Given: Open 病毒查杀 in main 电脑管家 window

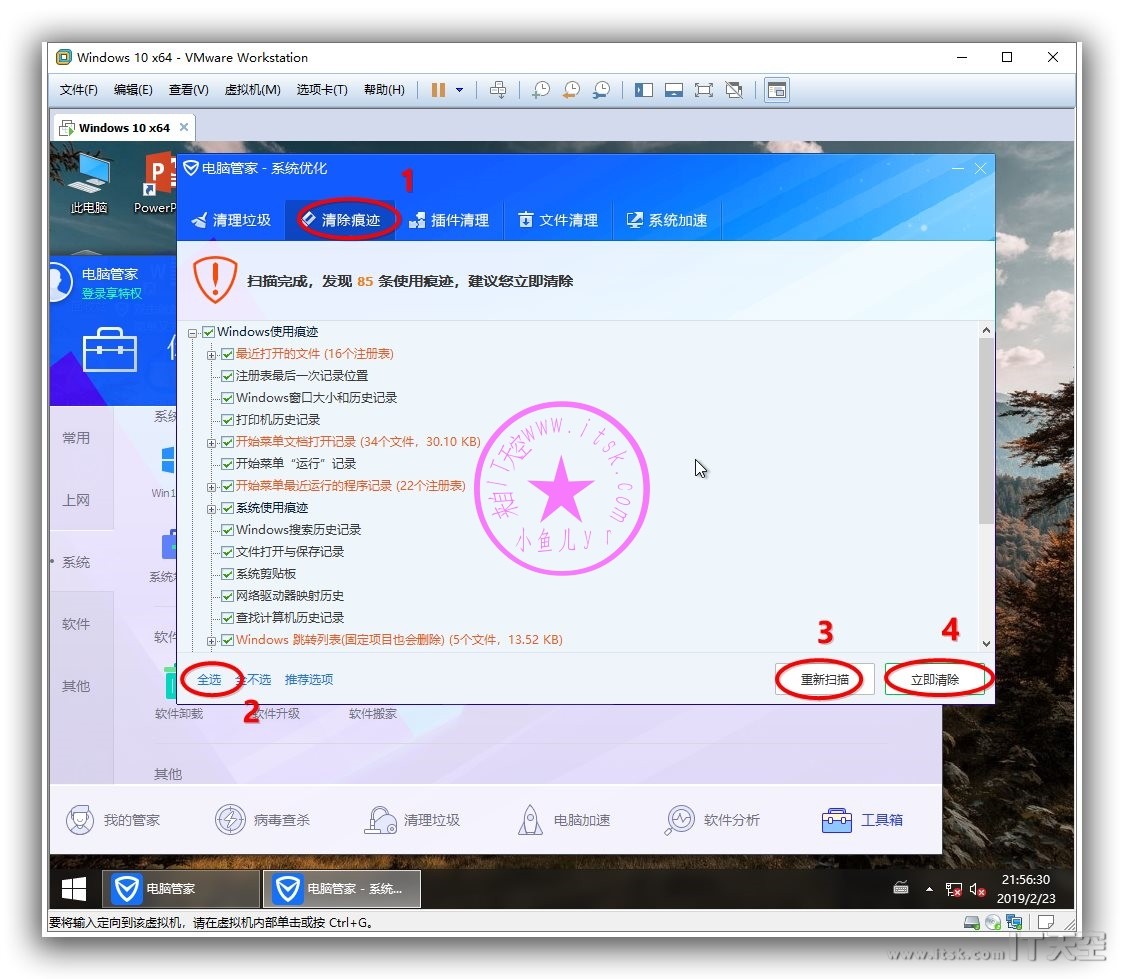Looking at the screenshot, I should click(x=262, y=820).
